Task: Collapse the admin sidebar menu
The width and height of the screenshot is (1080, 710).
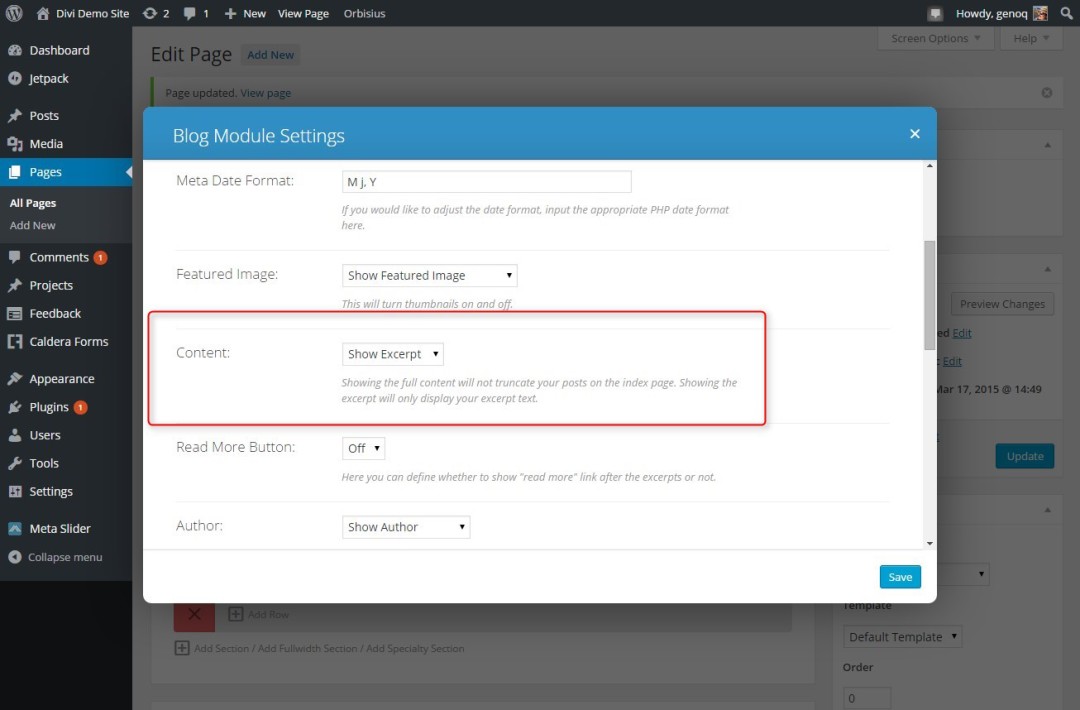Action: coord(58,557)
